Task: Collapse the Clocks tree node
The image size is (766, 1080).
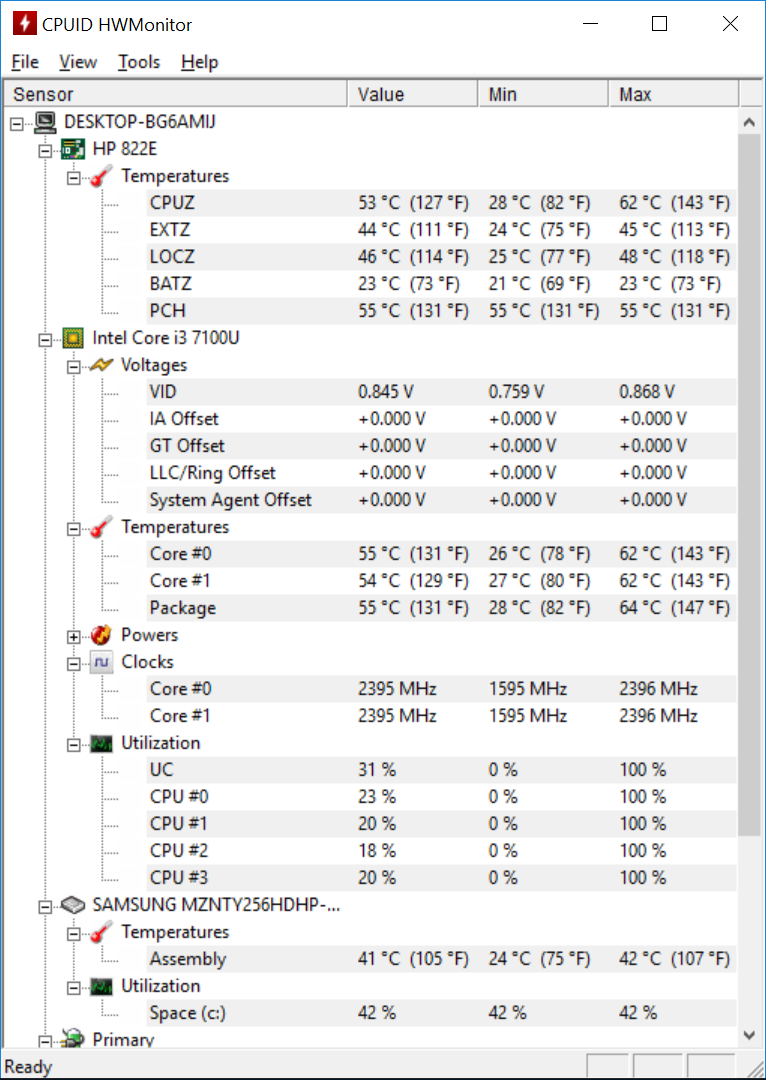Action: (x=73, y=663)
